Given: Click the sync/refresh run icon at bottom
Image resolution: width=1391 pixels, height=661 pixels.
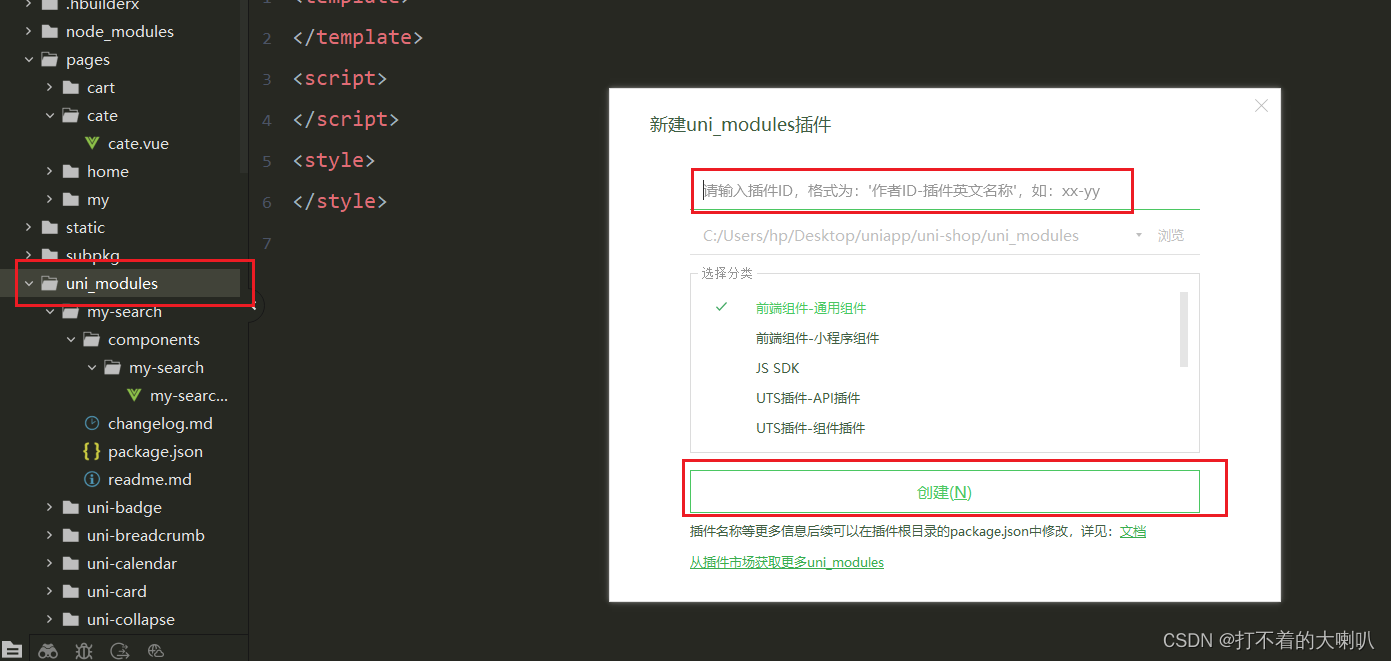Looking at the screenshot, I should pos(119,651).
